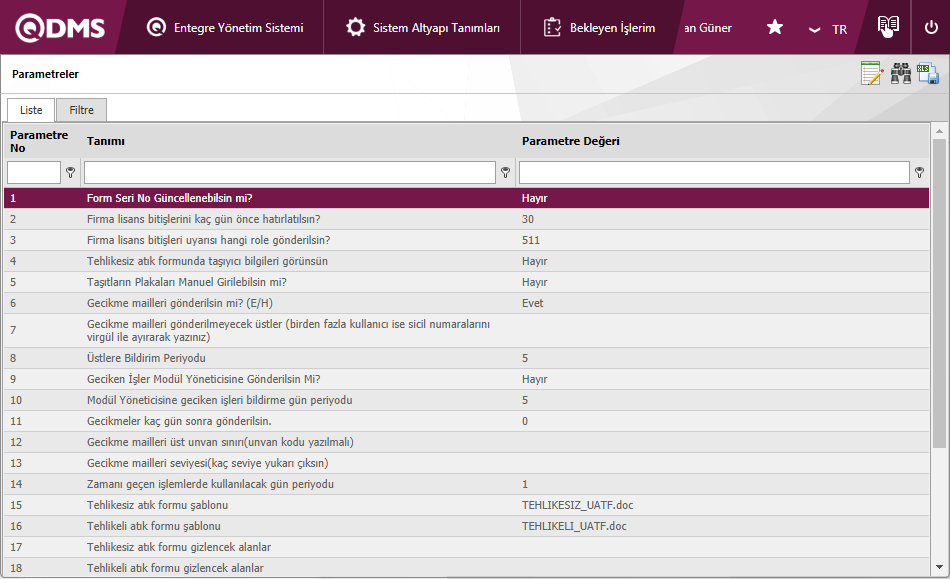This screenshot has width=950, height=579.
Task: Click the vertical scrollbar of the list
Action: tap(939, 290)
